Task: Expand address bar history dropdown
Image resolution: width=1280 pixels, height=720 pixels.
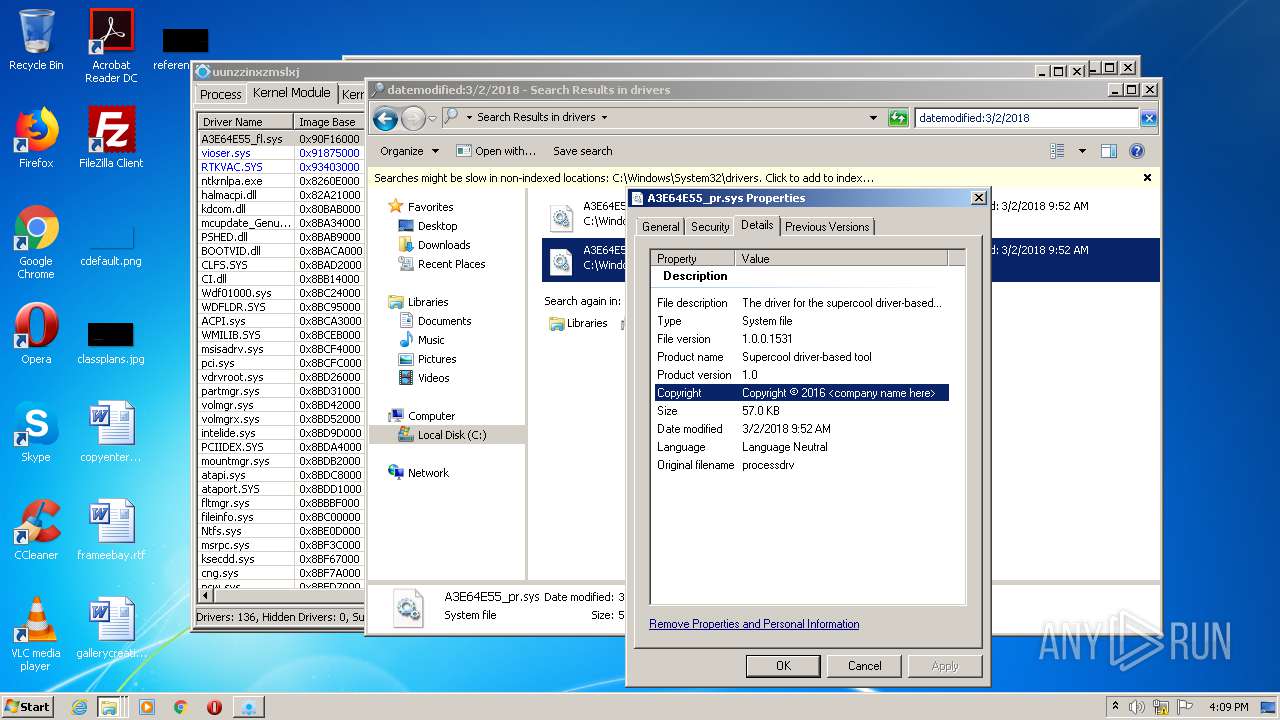Action: pyautogui.click(x=875, y=118)
